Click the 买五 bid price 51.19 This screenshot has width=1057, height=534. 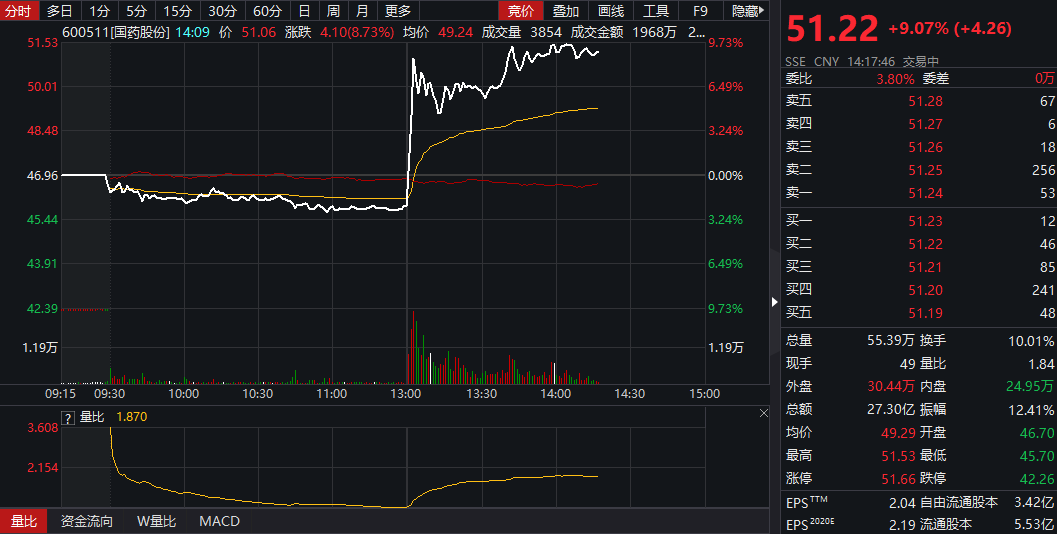click(925, 313)
